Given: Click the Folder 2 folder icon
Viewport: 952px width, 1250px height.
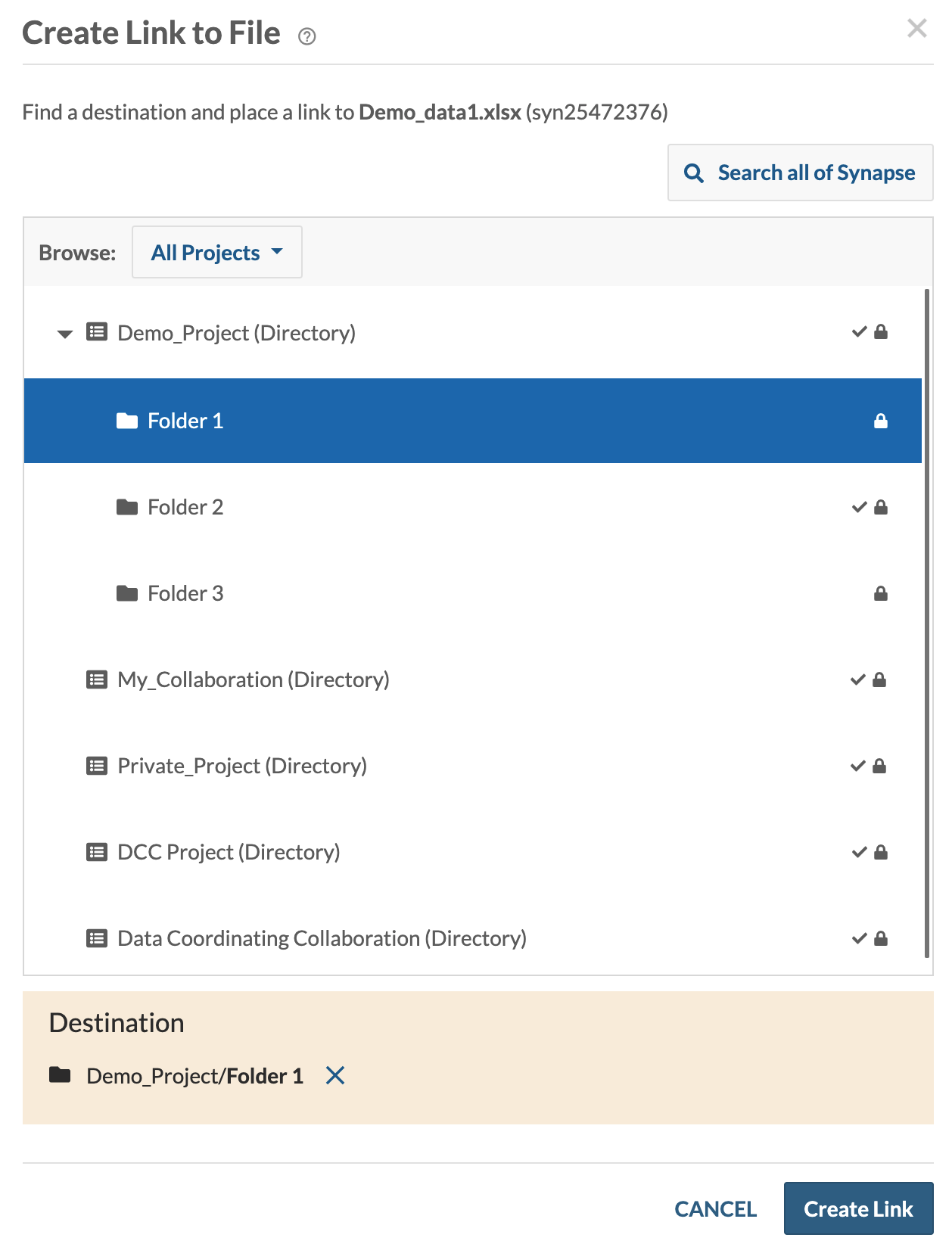Looking at the screenshot, I should point(127,507).
